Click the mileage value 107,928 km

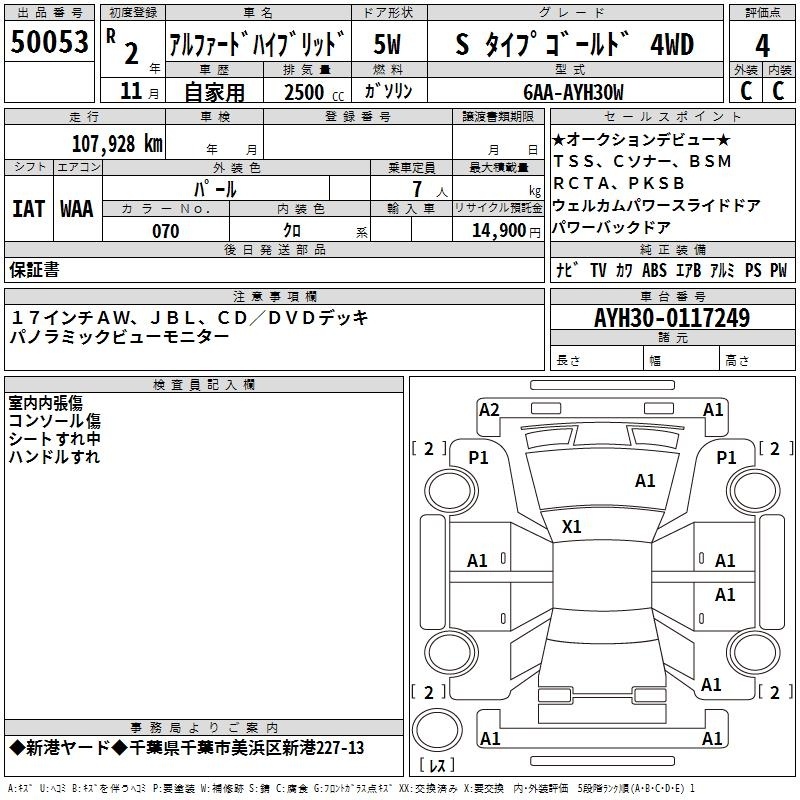[x=116, y=143]
